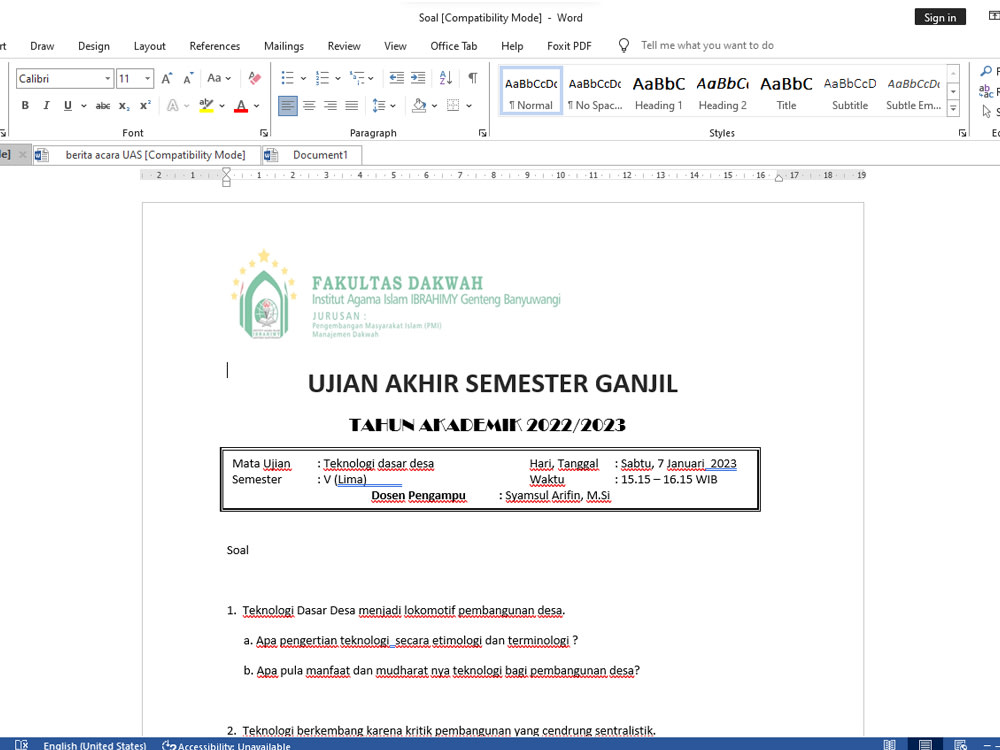Switch to Read Mode view icon

890,744
